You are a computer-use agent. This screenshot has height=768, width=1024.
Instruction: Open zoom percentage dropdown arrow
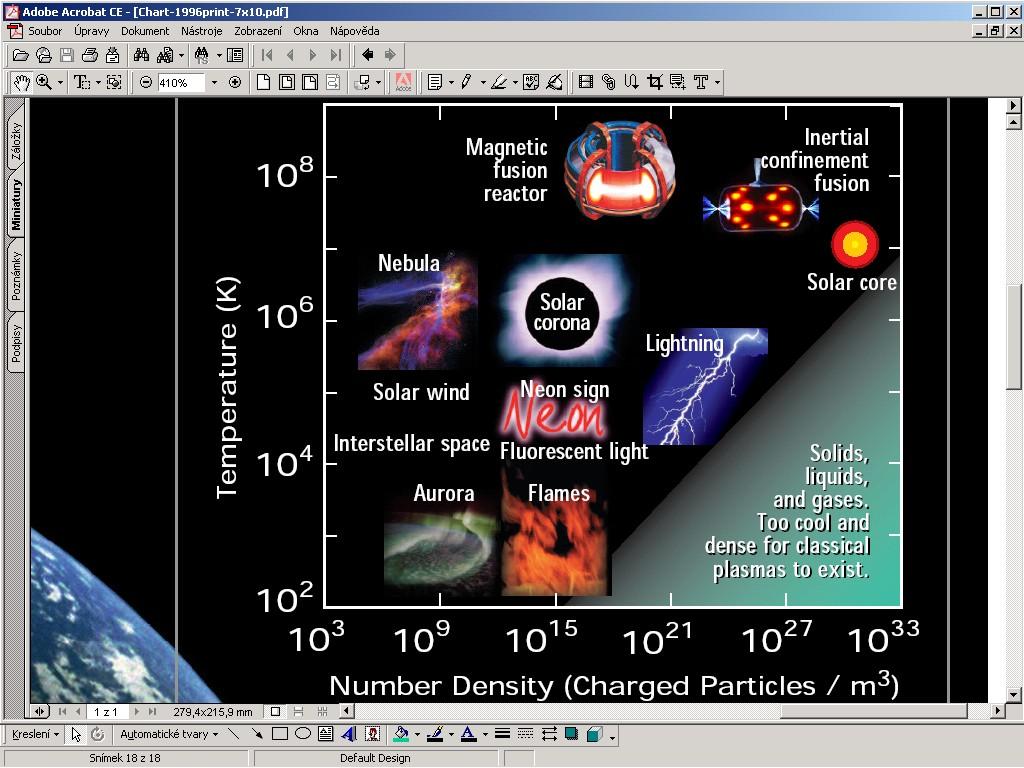click(214, 83)
